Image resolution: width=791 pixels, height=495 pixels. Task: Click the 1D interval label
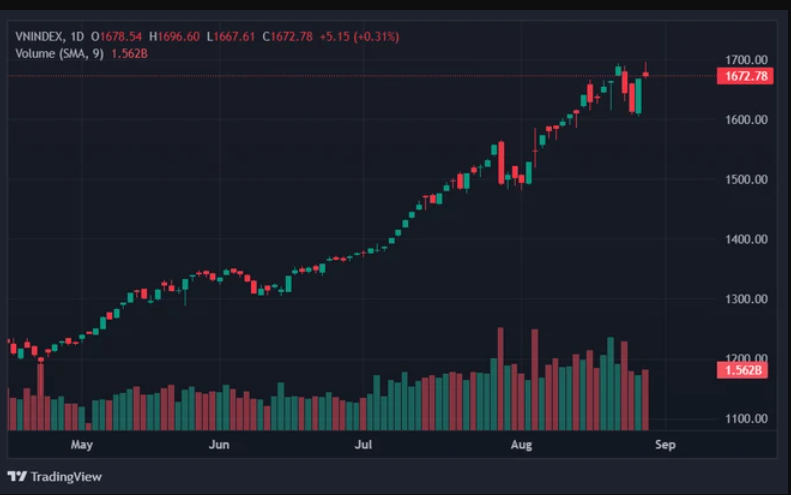tap(77, 37)
